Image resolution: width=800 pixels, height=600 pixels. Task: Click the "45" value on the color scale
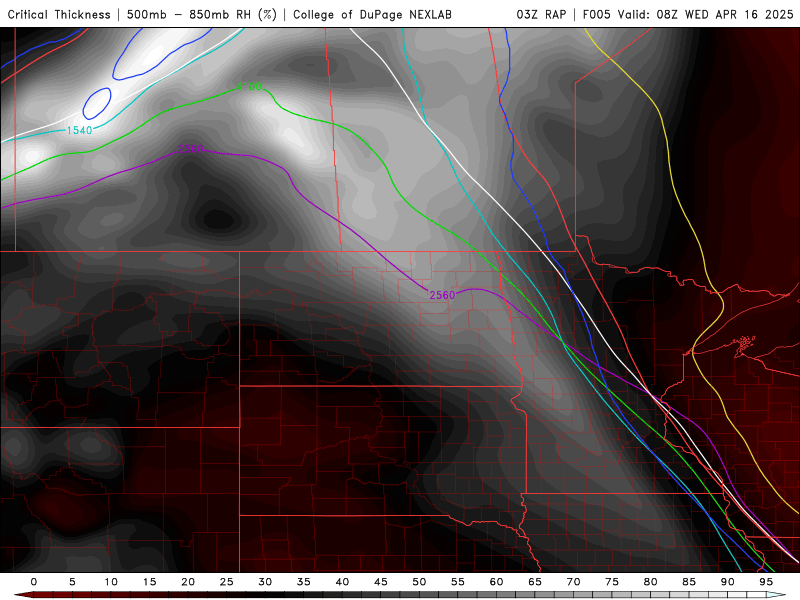(381, 582)
